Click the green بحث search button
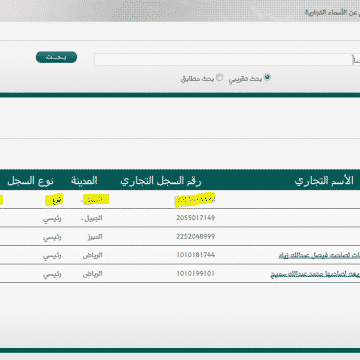 [56, 57]
